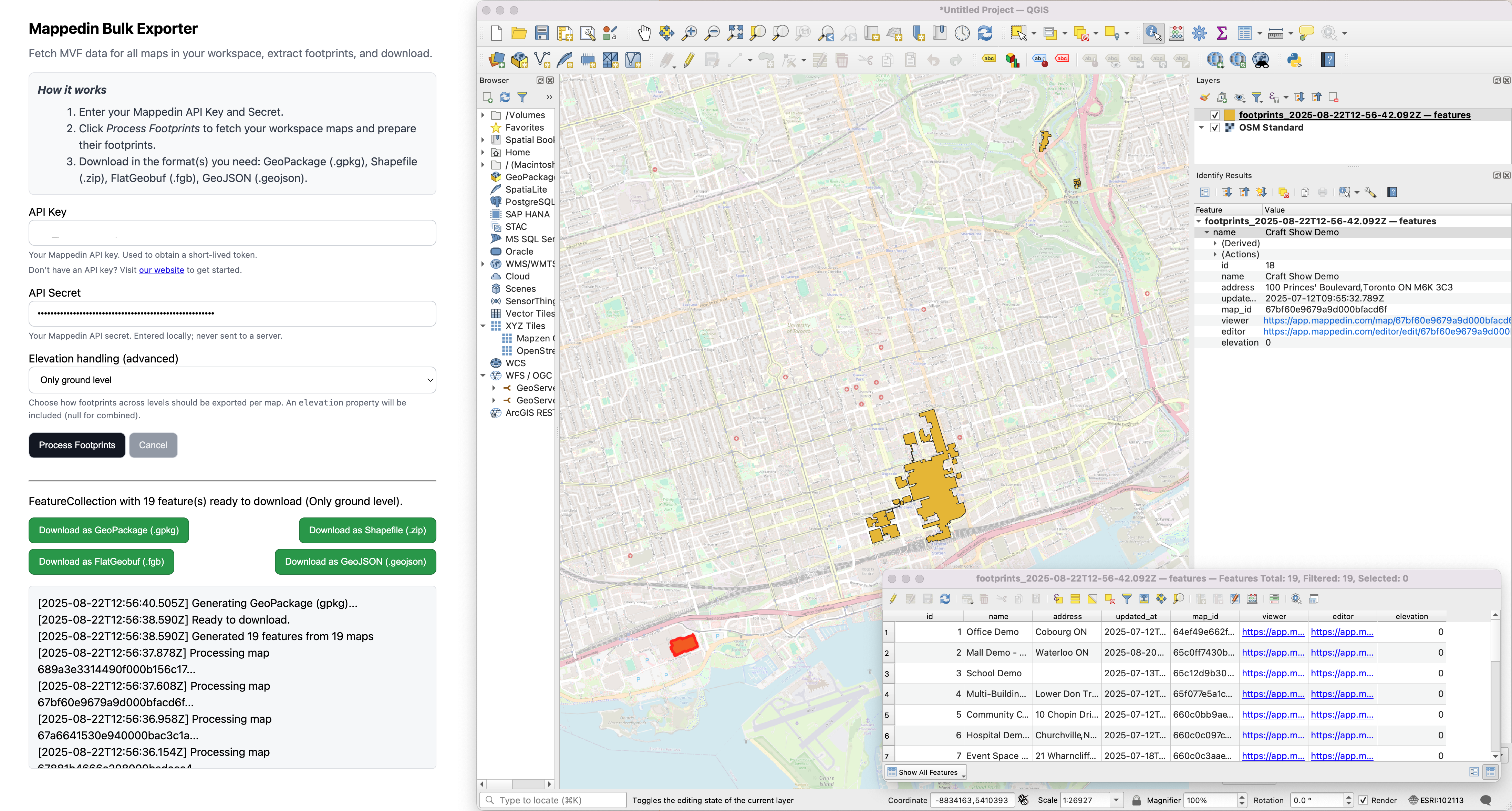Click the Show Map Tips speech bubble icon
This screenshot has width=1512, height=811.
(1306, 33)
